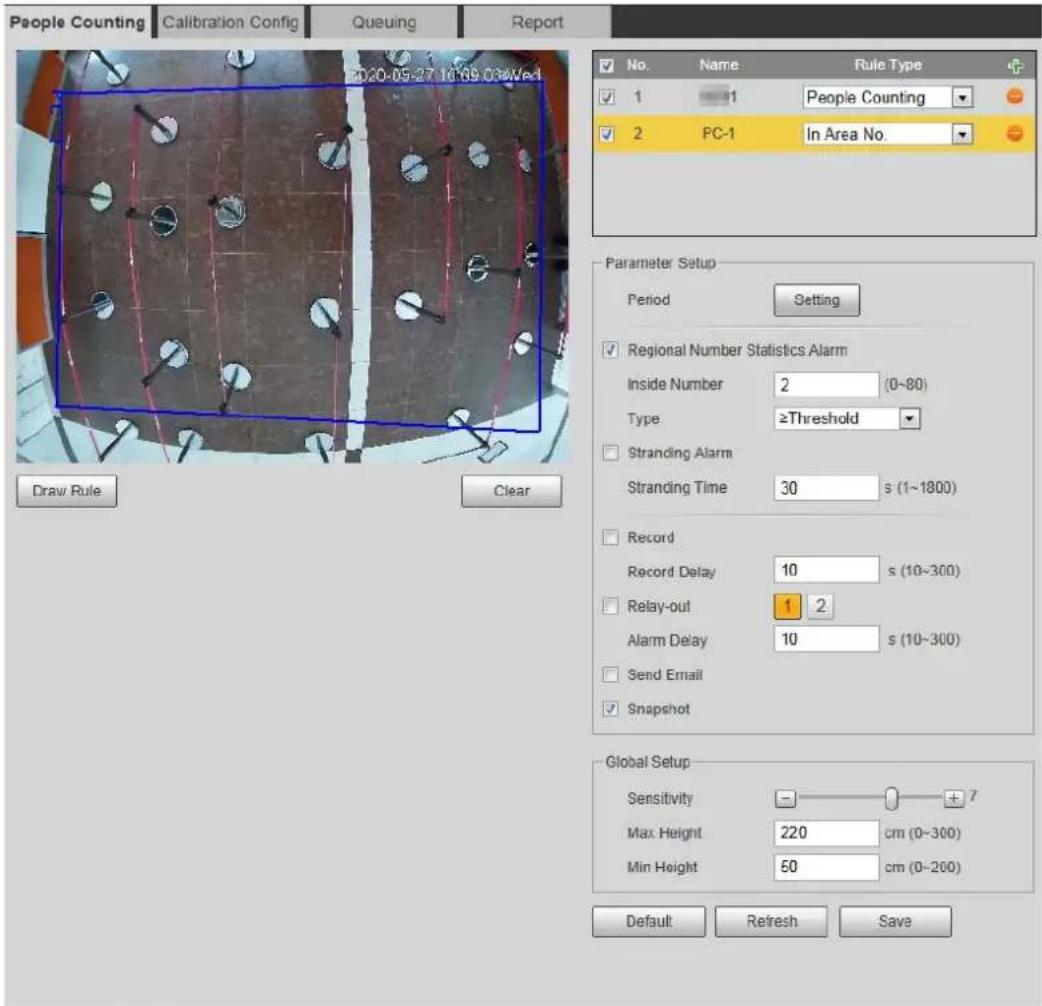Open Period Setting button
Viewport: 1042px width, 1006px height.
pyautogui.click(x=816, y=300)
